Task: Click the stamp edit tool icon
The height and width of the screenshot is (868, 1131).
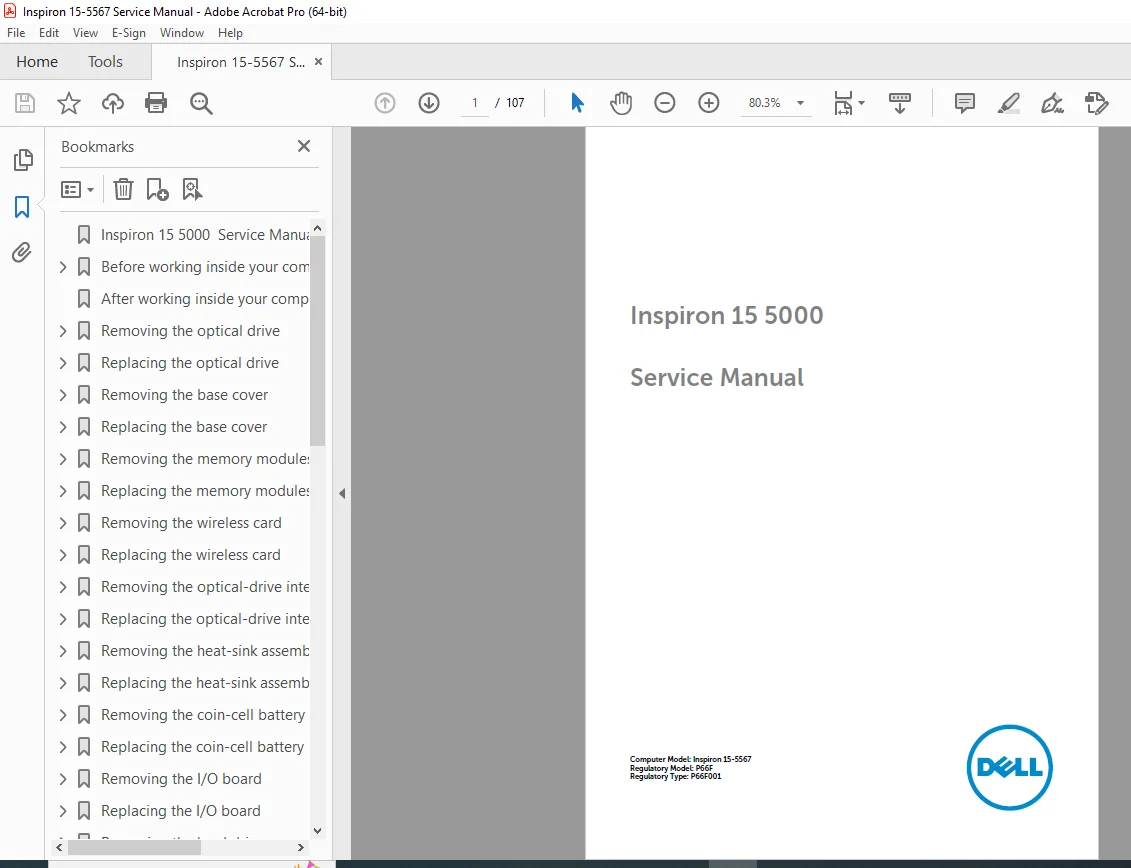Action: pyautogui.click(x=1096, y=103)
